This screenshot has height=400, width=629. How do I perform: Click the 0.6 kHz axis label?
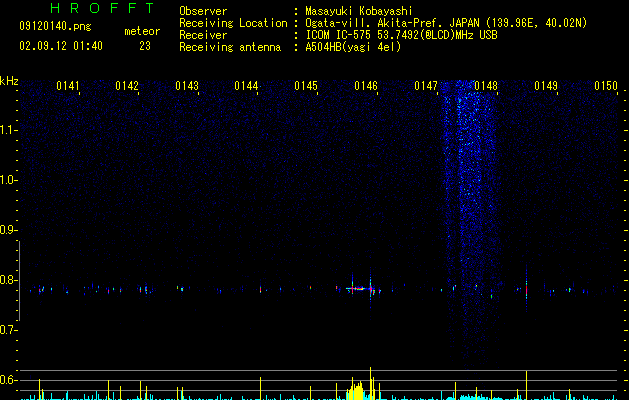coord(7,380)
